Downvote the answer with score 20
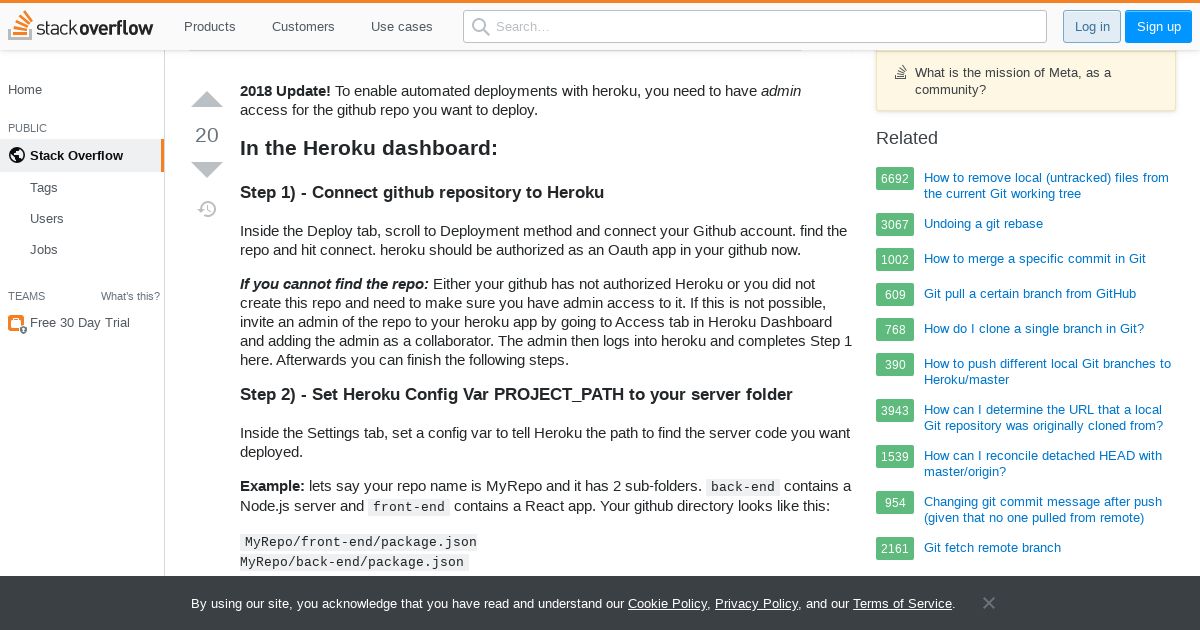This screenshot has width=1200, height=630. [x=207, y=169]
